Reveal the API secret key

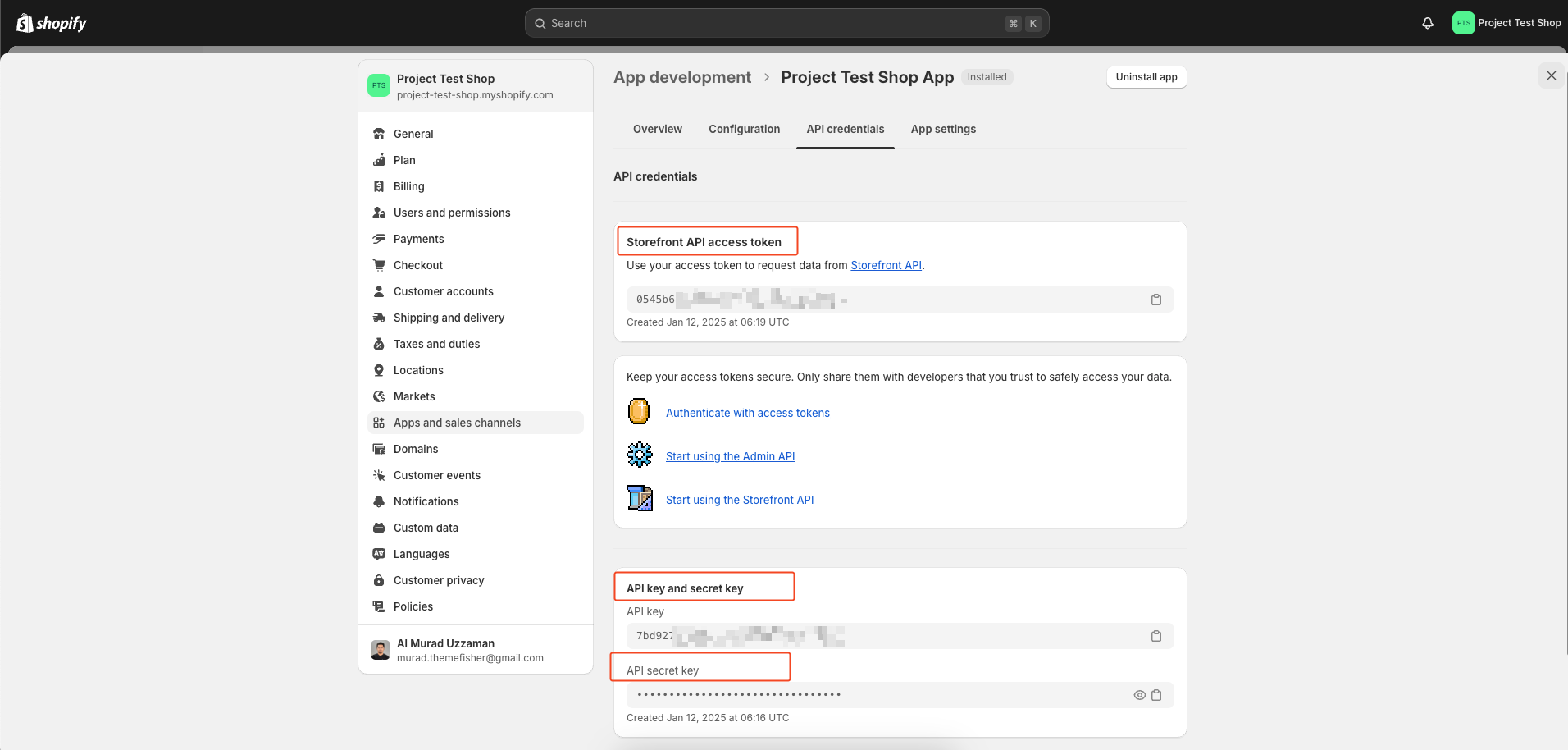coord(1139,695)
